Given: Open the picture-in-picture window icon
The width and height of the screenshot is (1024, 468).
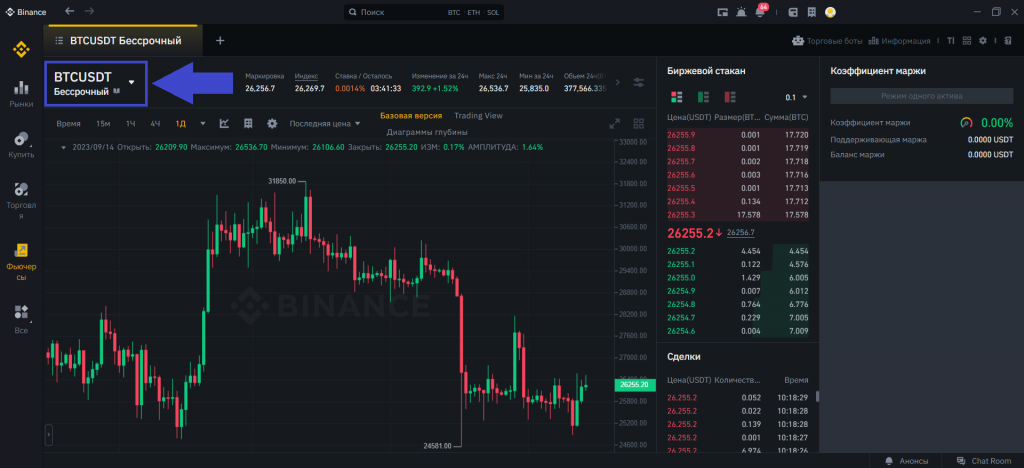Looking at the screenshot, I should click(x=722, y=12).
